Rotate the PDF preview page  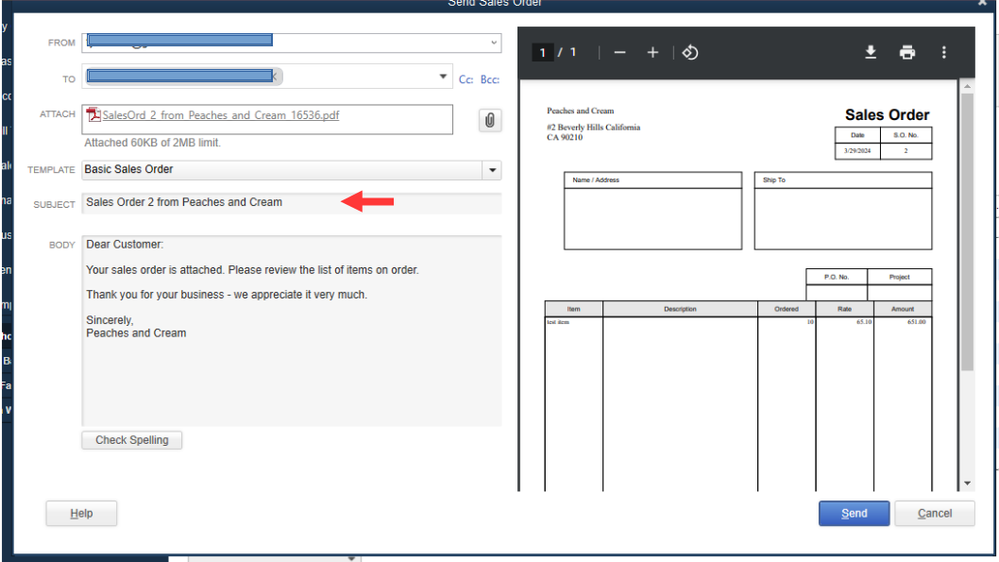(x=690, y=52)
